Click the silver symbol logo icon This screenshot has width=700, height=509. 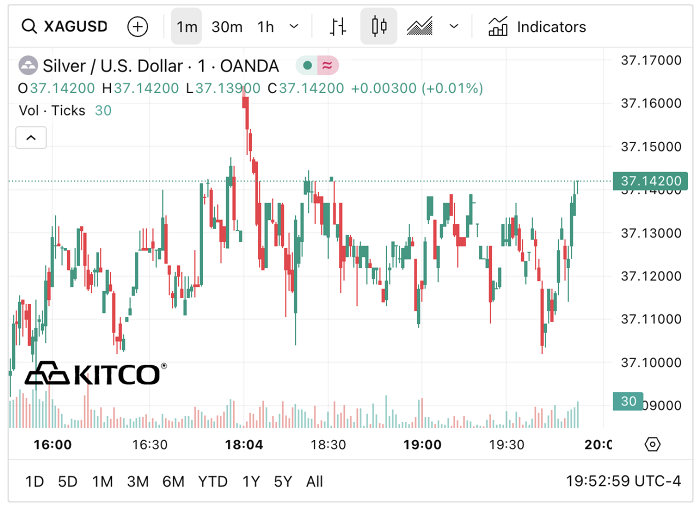tap(28, 66)
